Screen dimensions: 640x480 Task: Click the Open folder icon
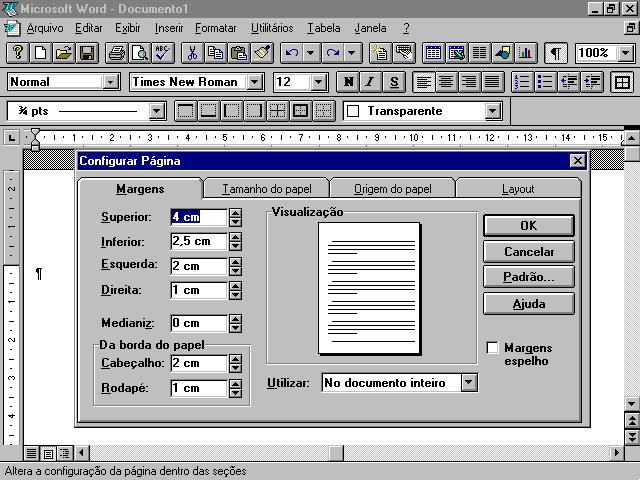63,53
